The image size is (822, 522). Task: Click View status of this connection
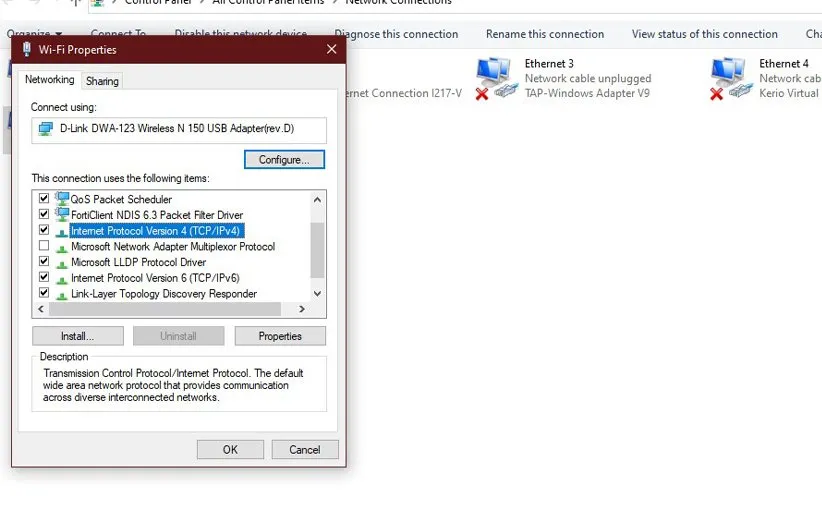click(x=705, y=34)
